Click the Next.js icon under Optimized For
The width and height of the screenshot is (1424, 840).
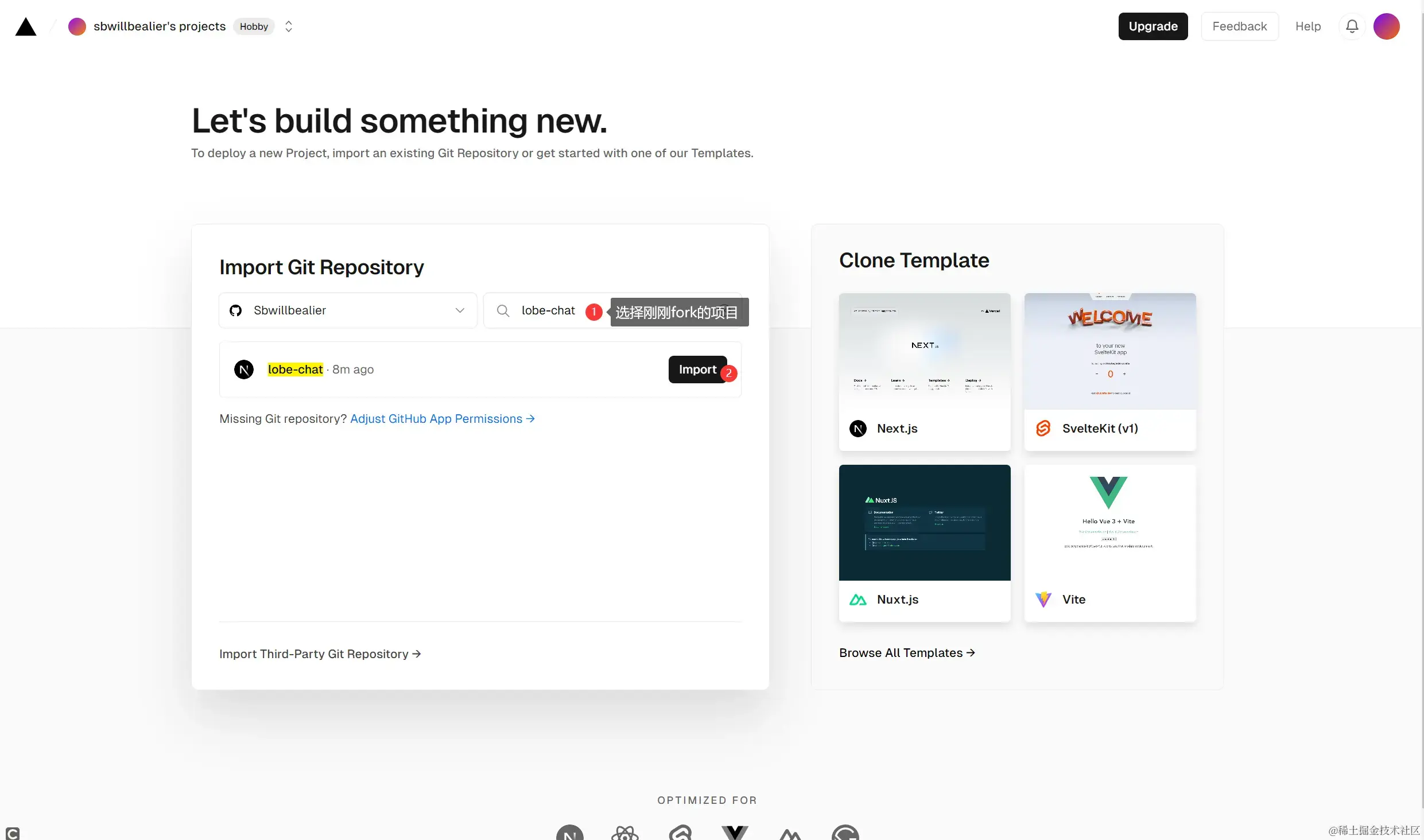point(570,833)
